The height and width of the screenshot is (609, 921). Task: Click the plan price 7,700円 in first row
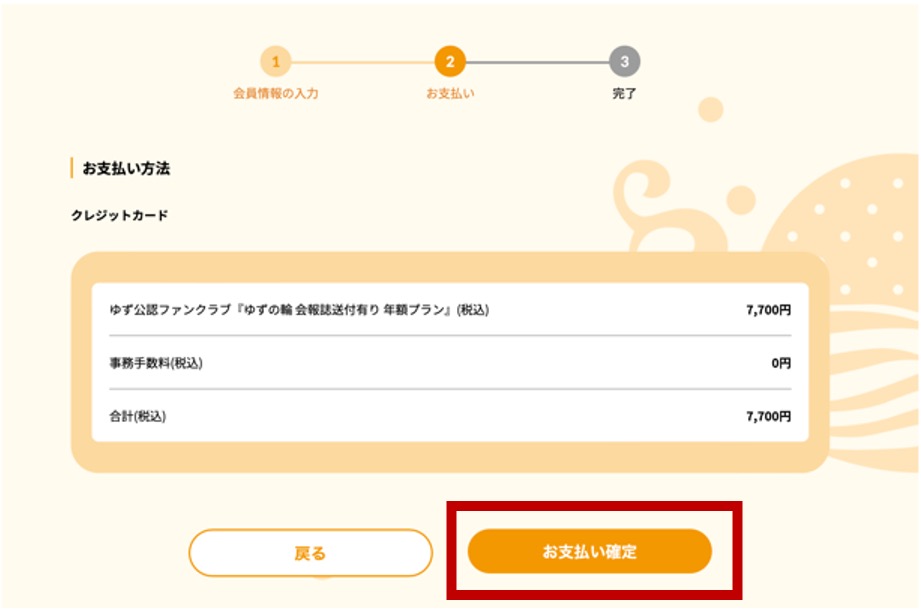pos(768,310)
